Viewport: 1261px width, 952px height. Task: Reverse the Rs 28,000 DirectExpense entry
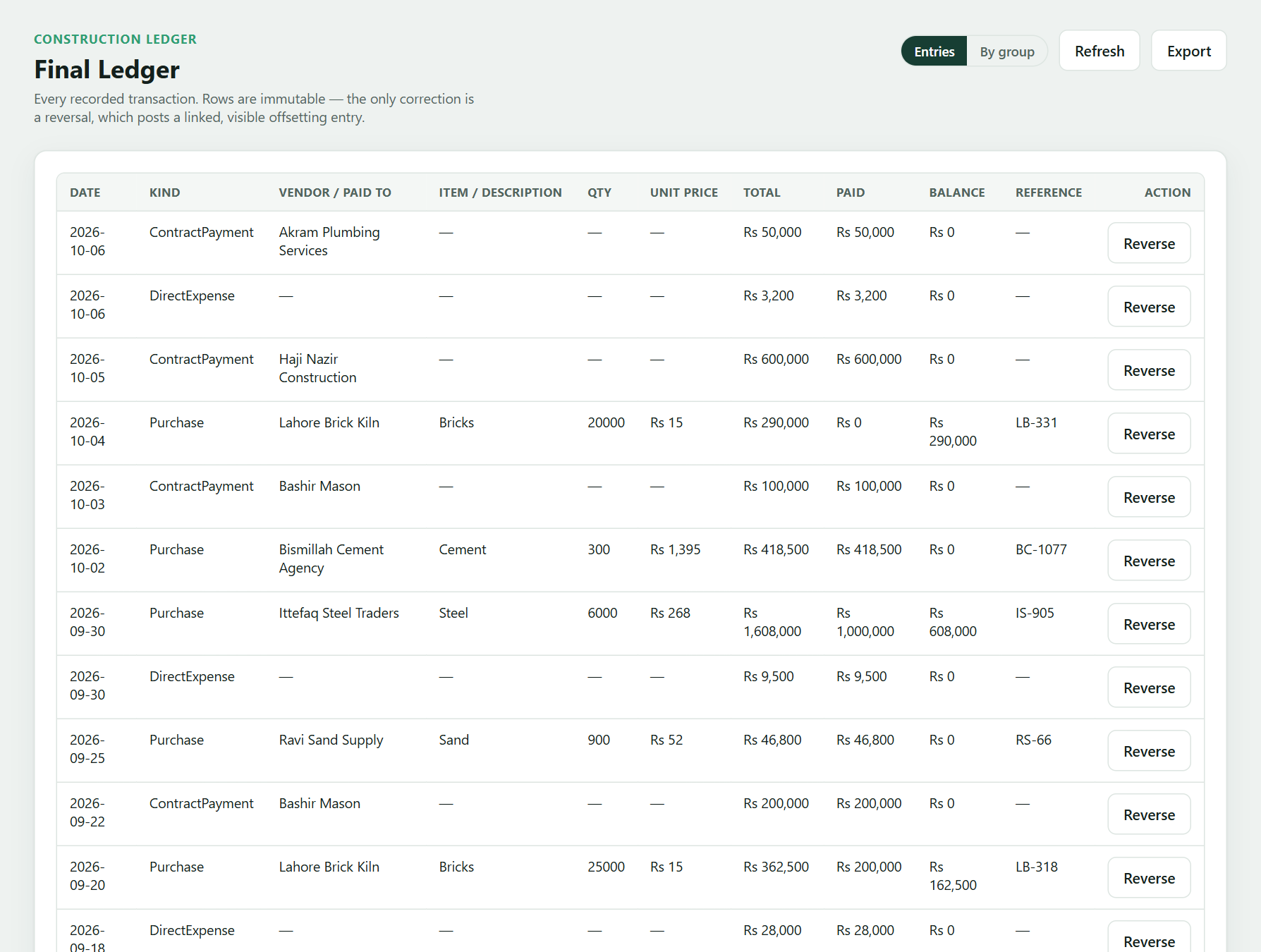tap(1149, 939)
